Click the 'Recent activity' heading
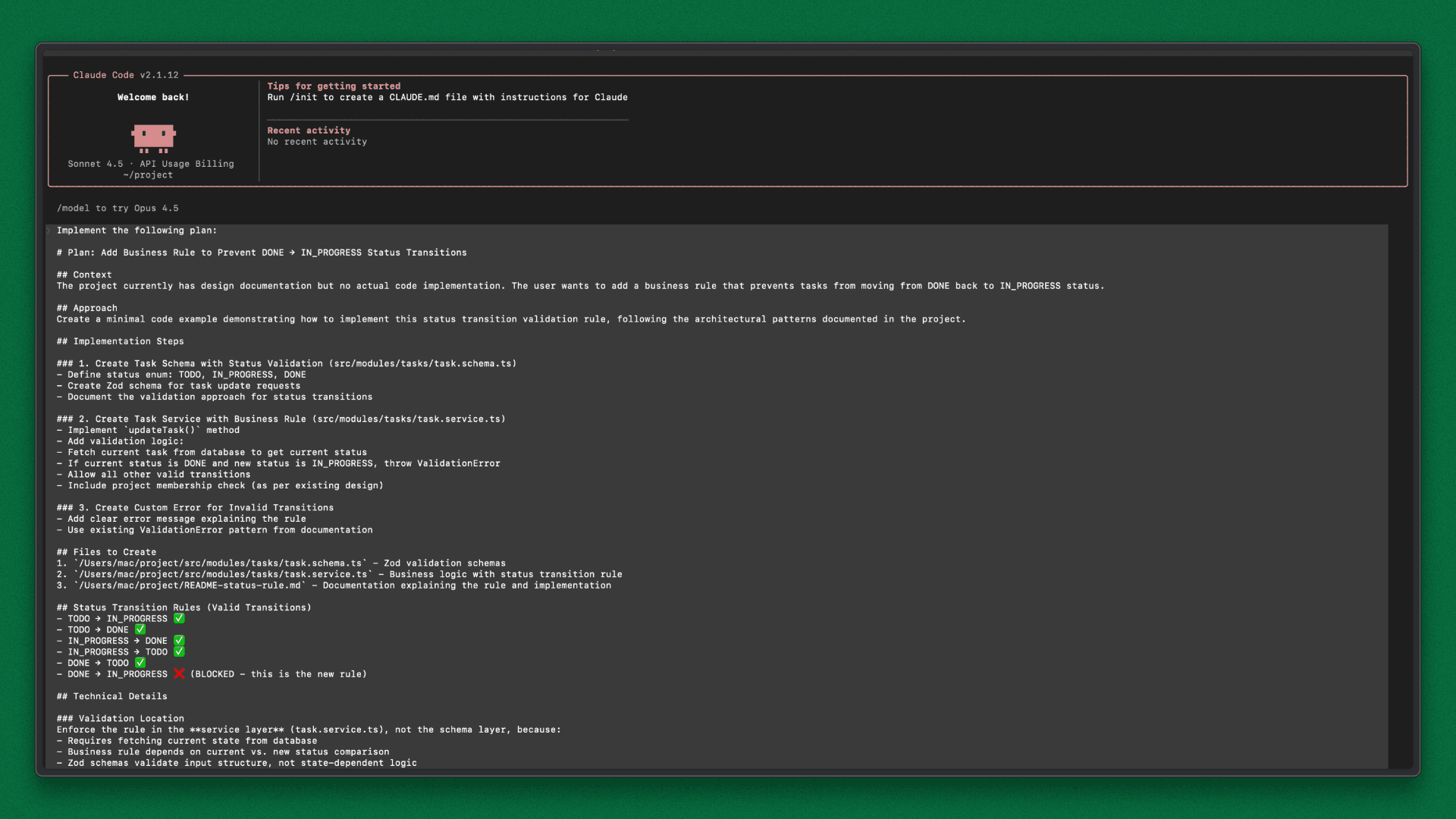The image size is (1456, 819). (309, 130)
